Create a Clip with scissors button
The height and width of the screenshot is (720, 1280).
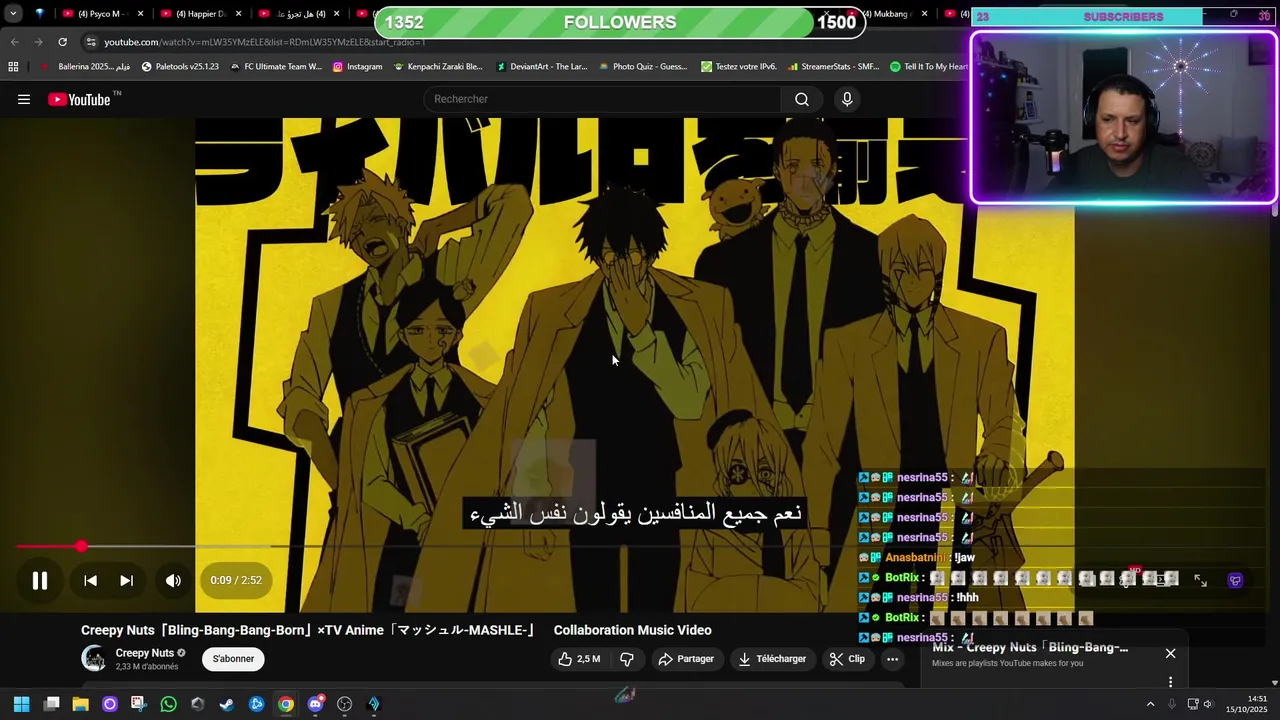point(847,659)
